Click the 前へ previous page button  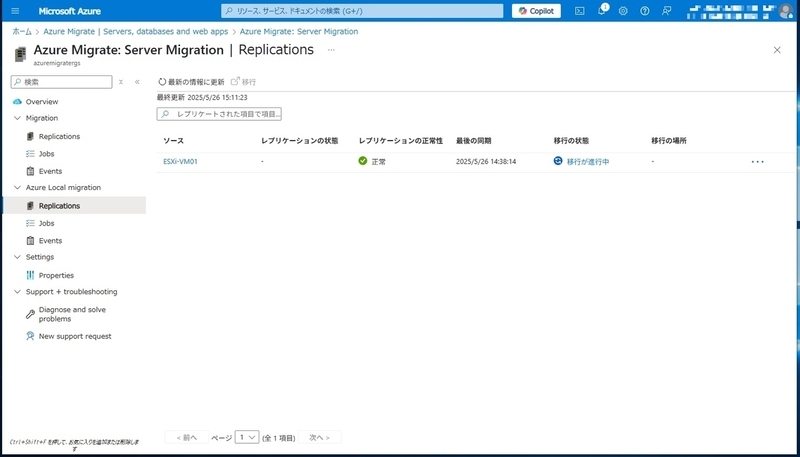tap(187, 438)
